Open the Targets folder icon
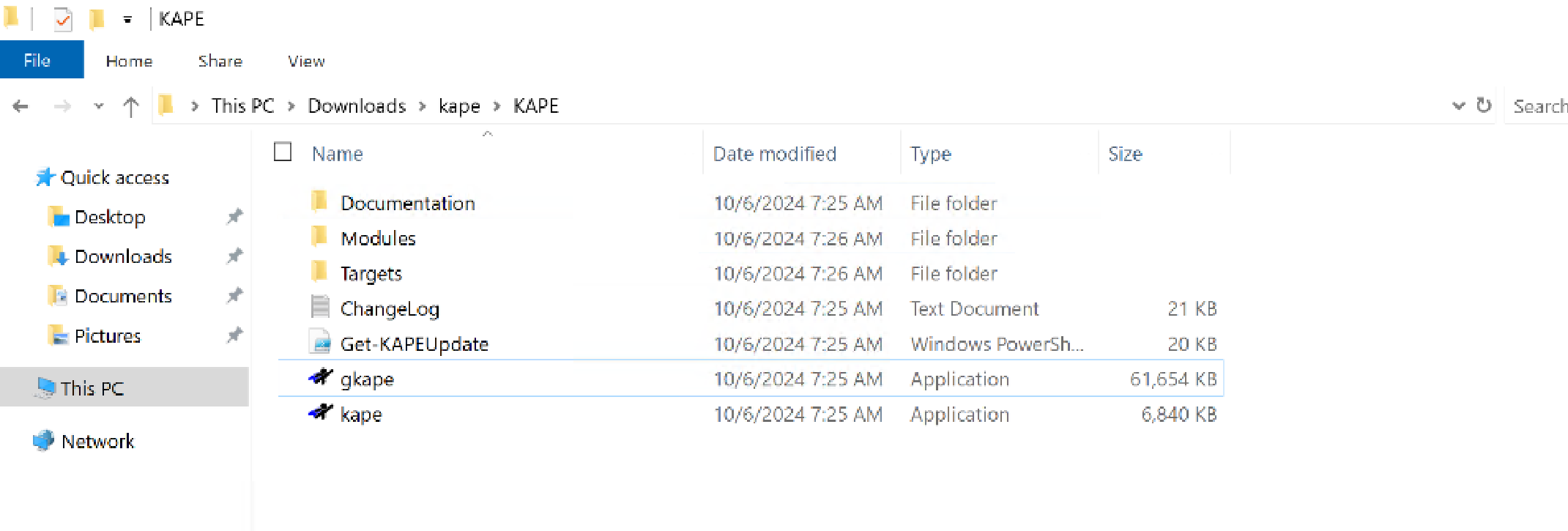Viewport: 1568px width, 531px height. tap(319, 272)
